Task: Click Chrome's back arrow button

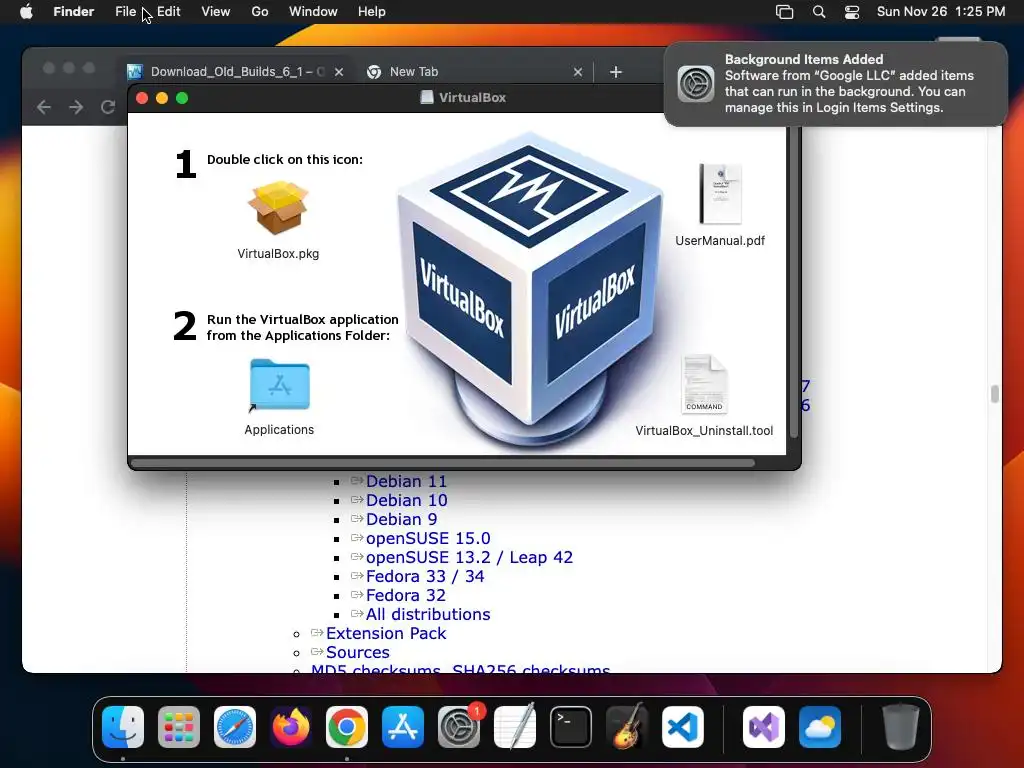Action: (x=44, y=107)
